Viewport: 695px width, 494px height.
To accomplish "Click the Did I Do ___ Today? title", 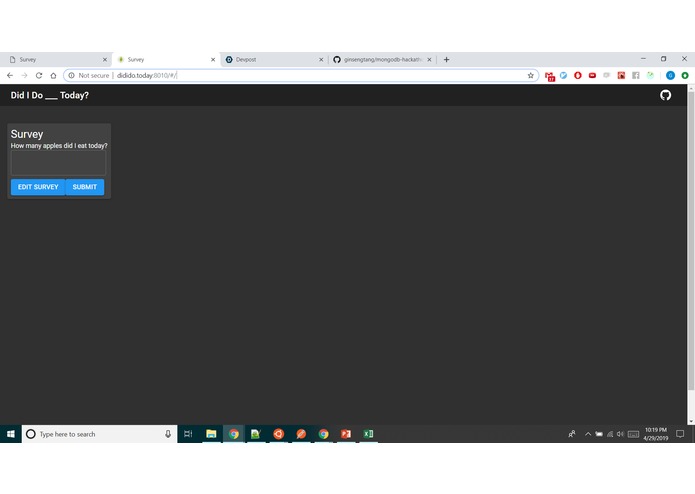I will [x=50, y=95].
